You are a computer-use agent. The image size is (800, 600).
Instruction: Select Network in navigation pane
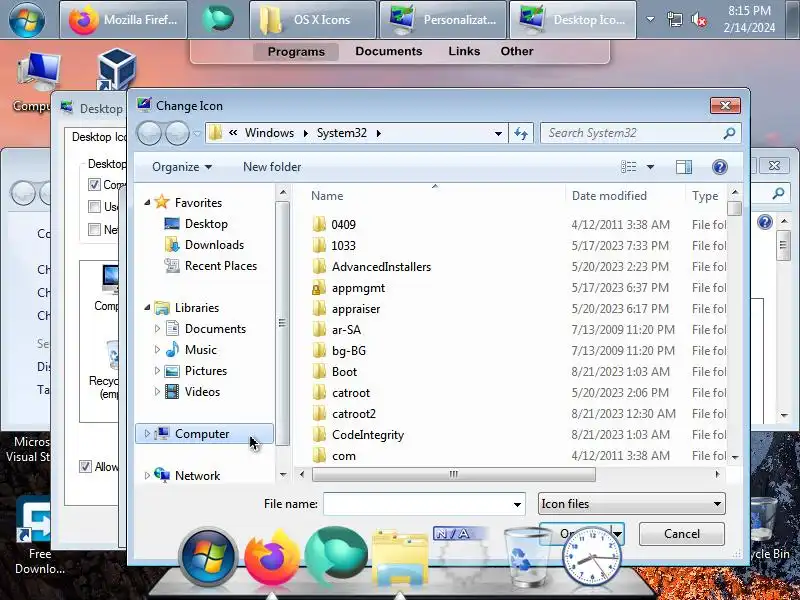[197, 476]
